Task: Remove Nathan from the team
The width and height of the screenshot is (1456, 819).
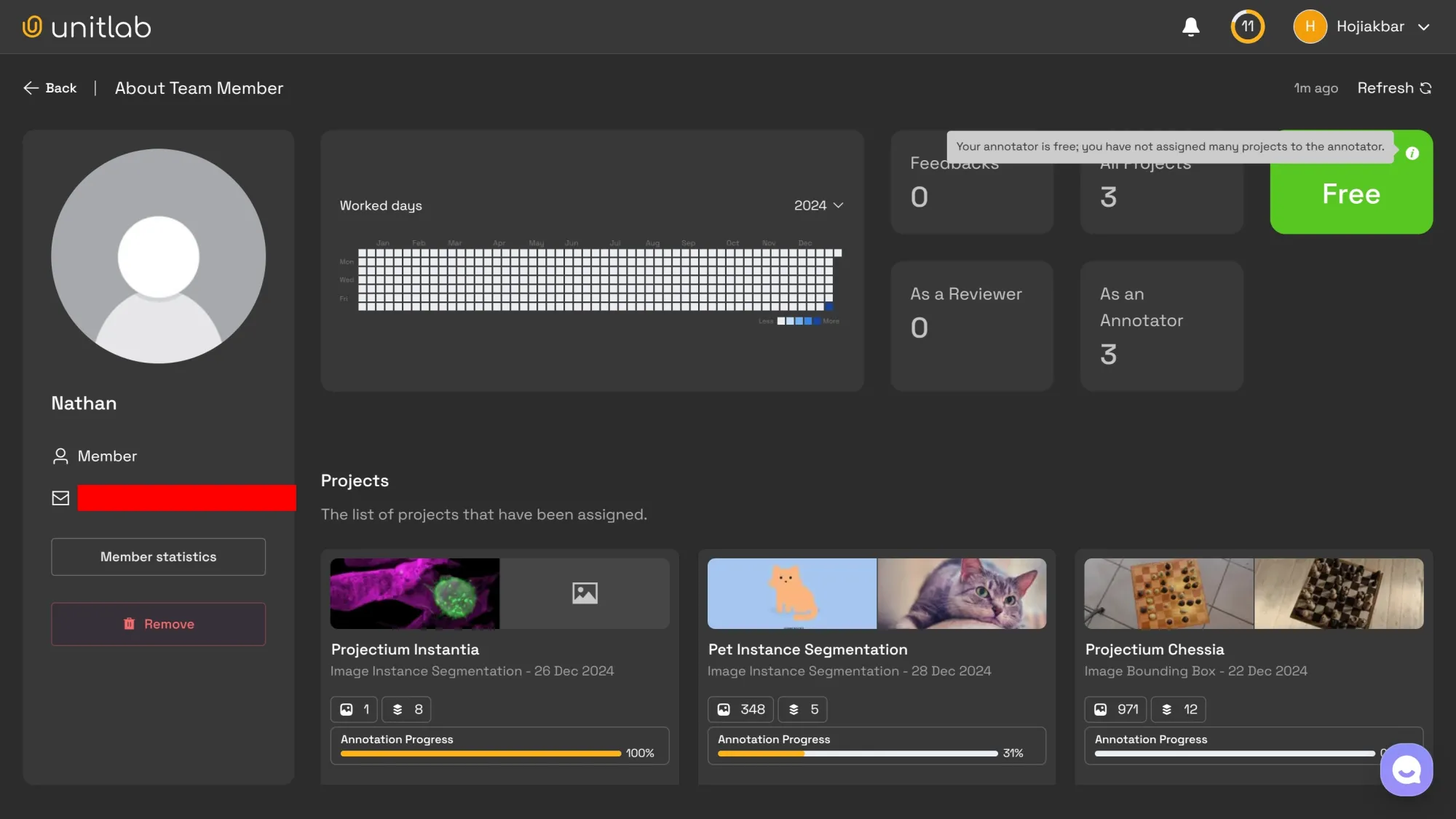Action: (158, 624)
